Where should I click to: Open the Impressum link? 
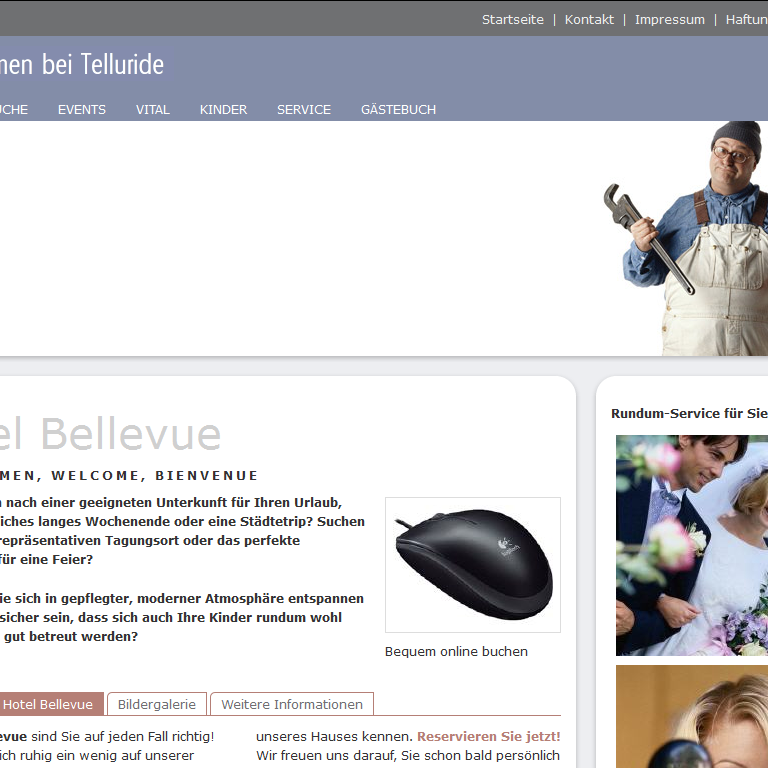click(670, 20)
